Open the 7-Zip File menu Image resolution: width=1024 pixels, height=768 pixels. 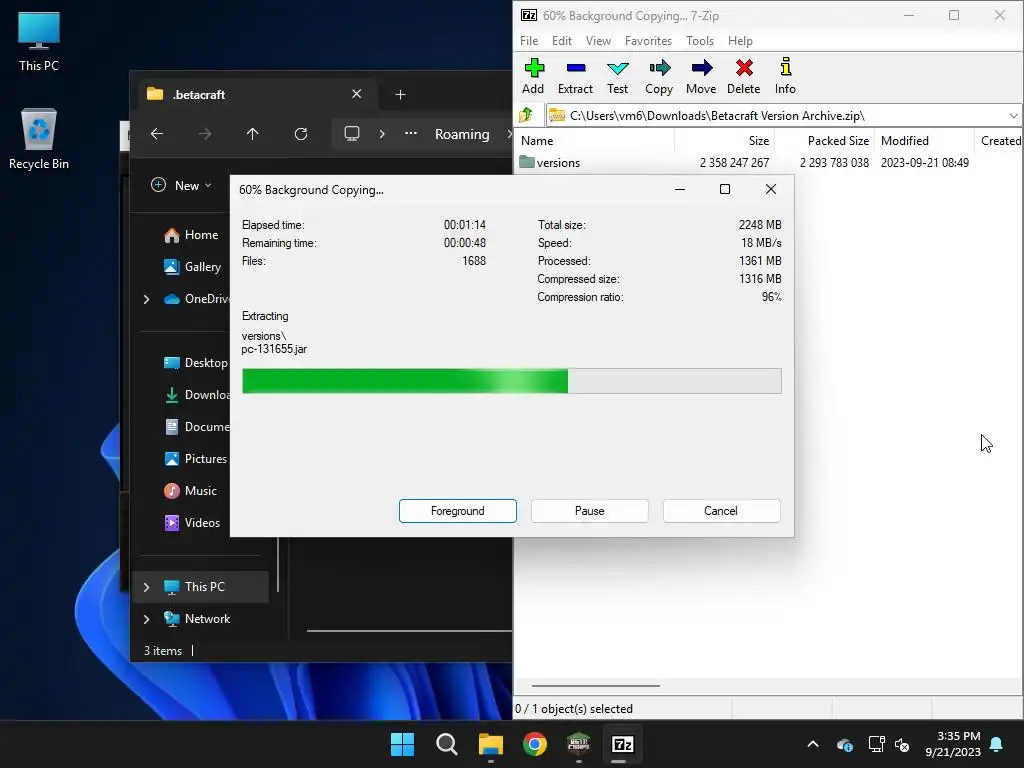[529, 40]
